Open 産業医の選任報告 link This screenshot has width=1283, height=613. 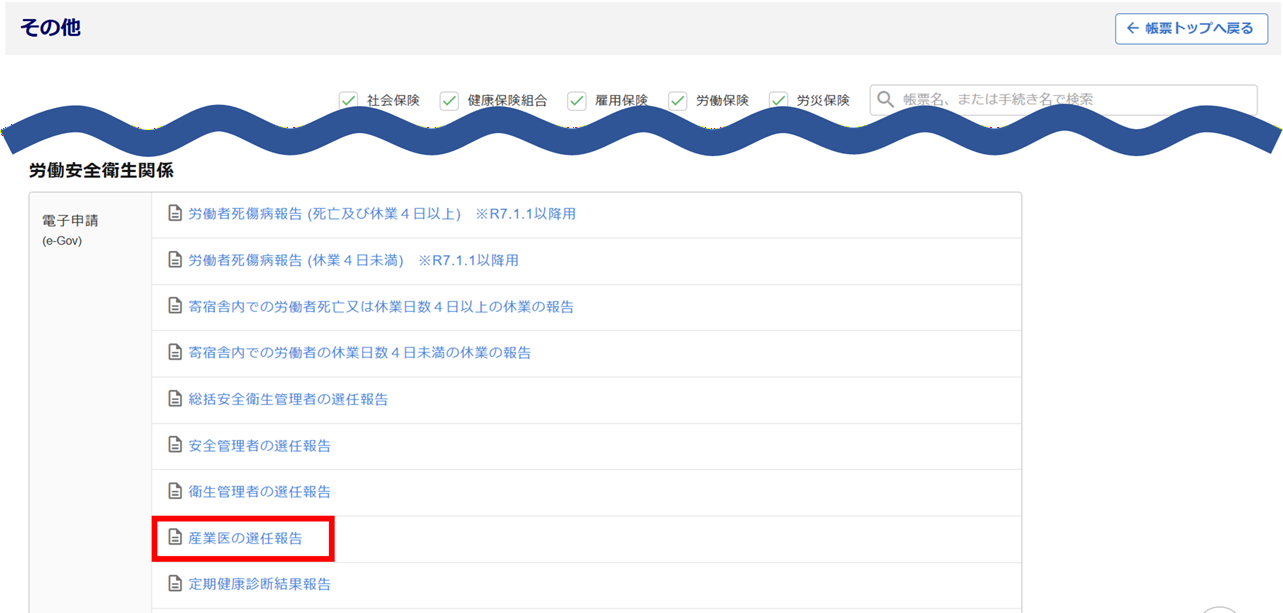(245, 538)
